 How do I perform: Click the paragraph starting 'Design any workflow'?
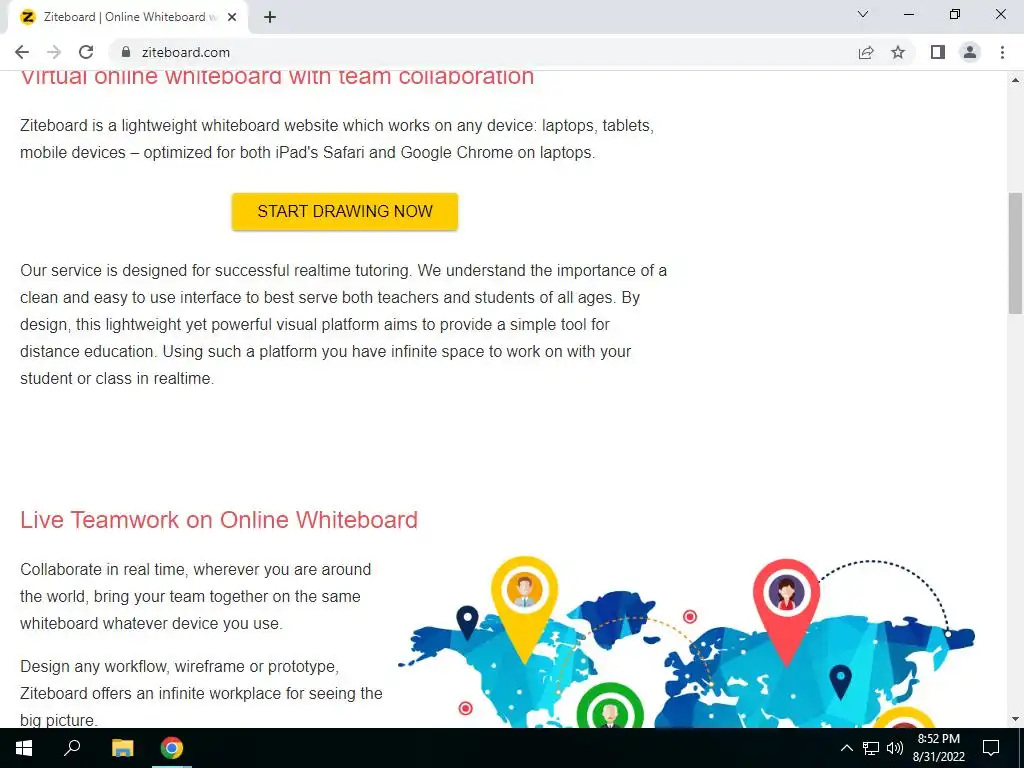pyautogui.click(x=201, y=693)
